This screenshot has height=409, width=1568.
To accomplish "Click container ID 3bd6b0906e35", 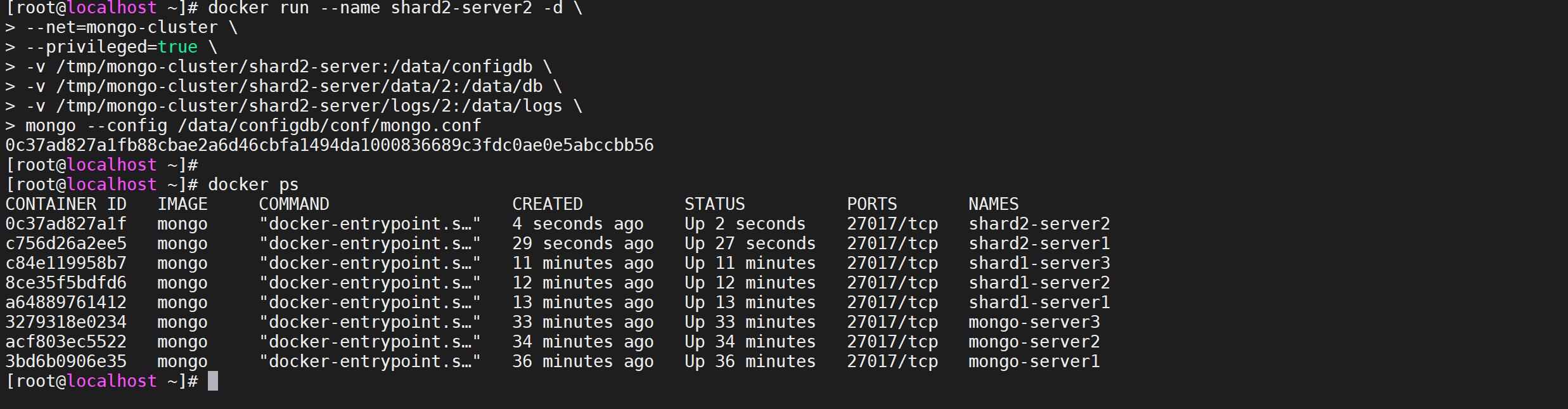I will (x=66, y=361).
